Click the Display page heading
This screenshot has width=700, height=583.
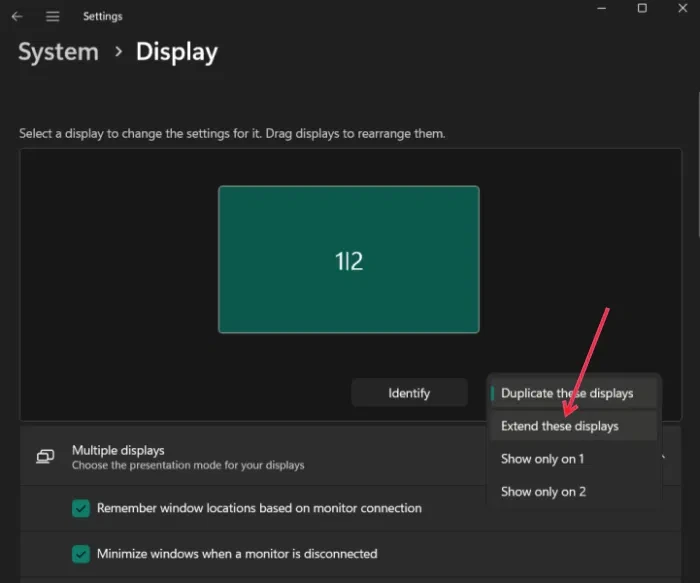177,52
